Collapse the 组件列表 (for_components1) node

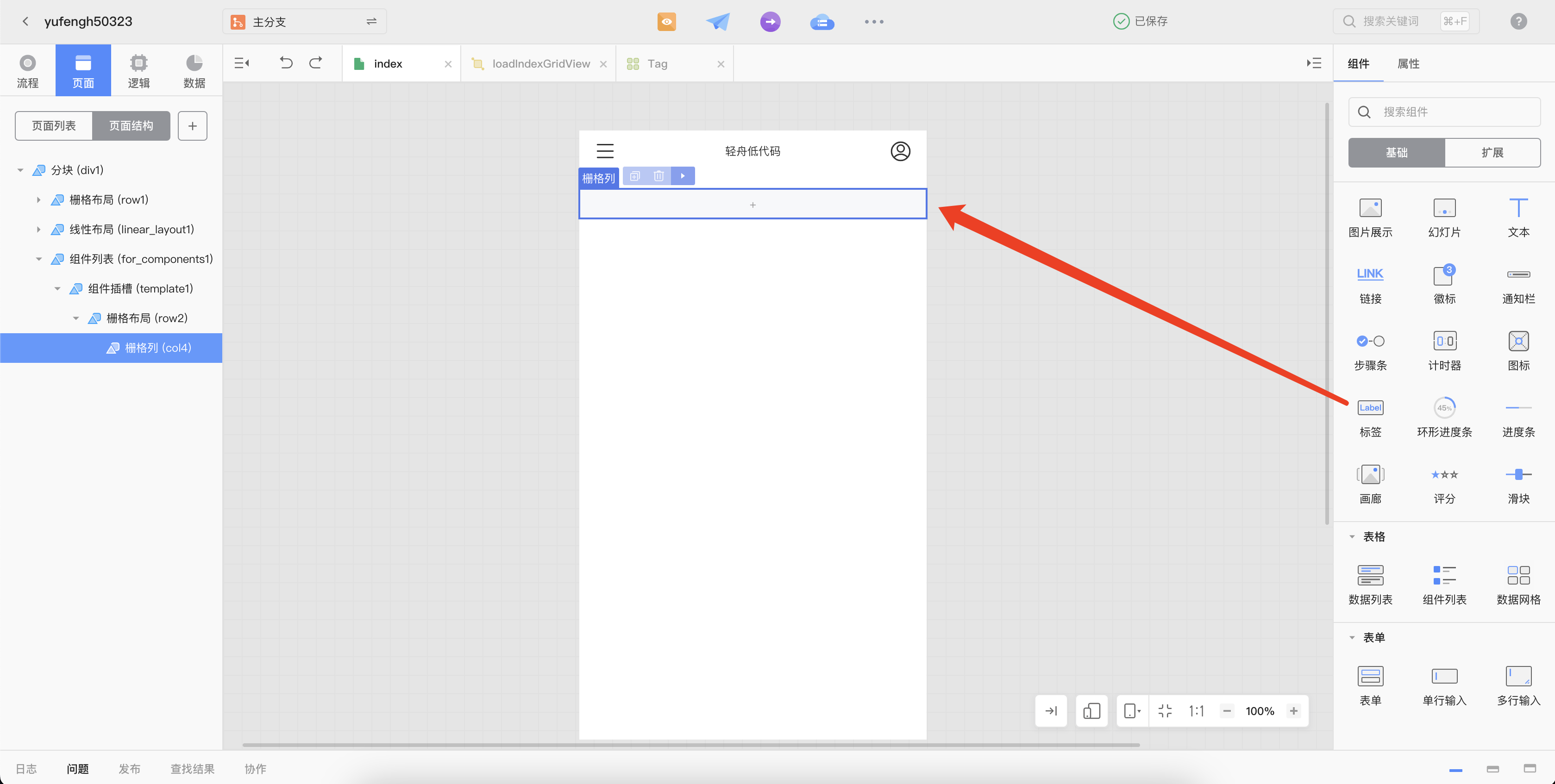(x=38, y=259)
